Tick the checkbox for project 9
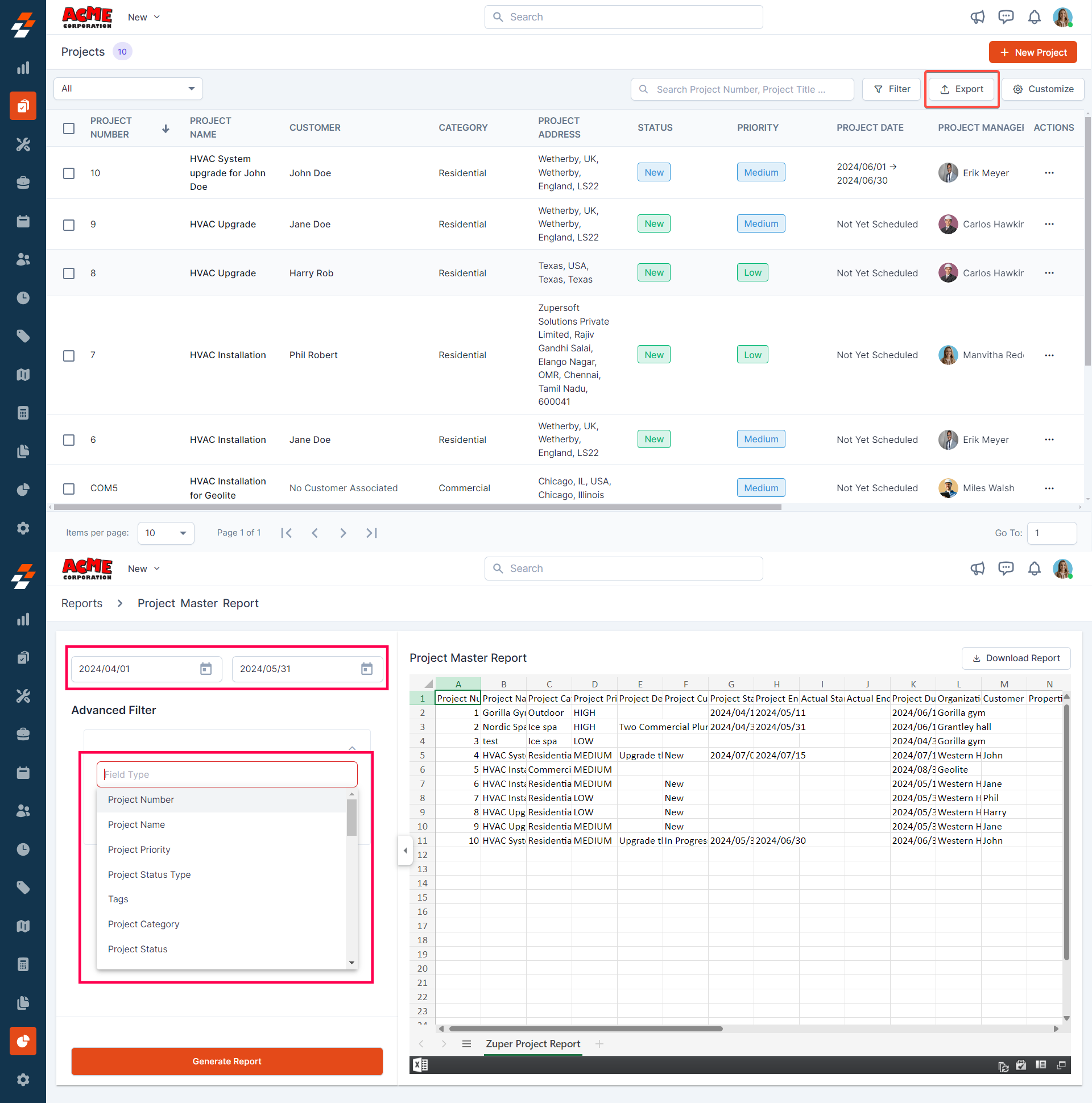Image resolution: width=1092 pixels, height=1103 pixels. tap(69, 225)
